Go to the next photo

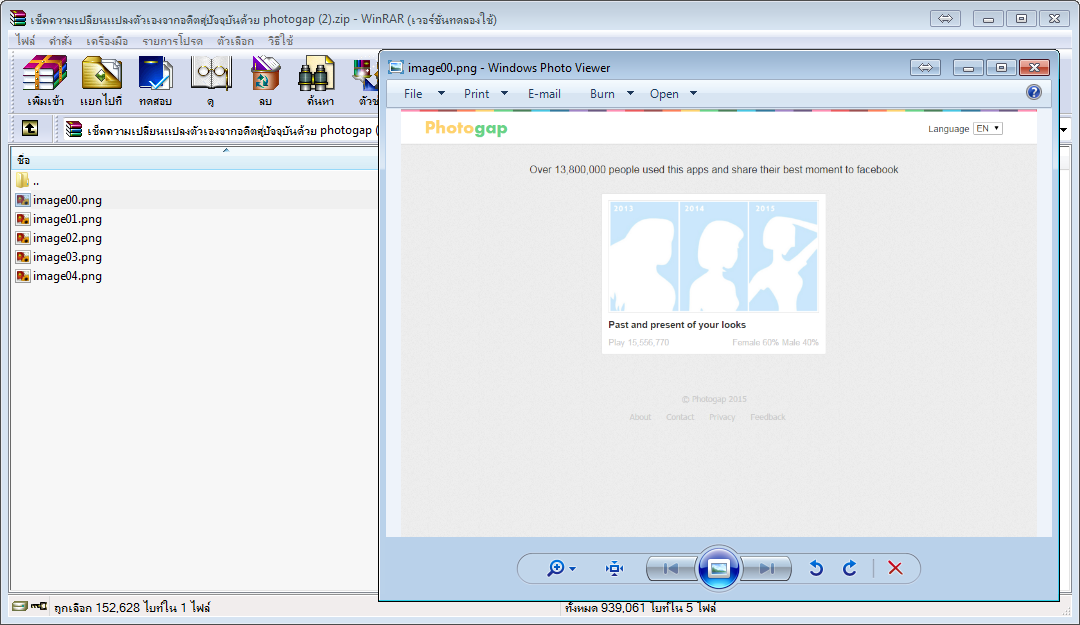[x=766, y=568]
